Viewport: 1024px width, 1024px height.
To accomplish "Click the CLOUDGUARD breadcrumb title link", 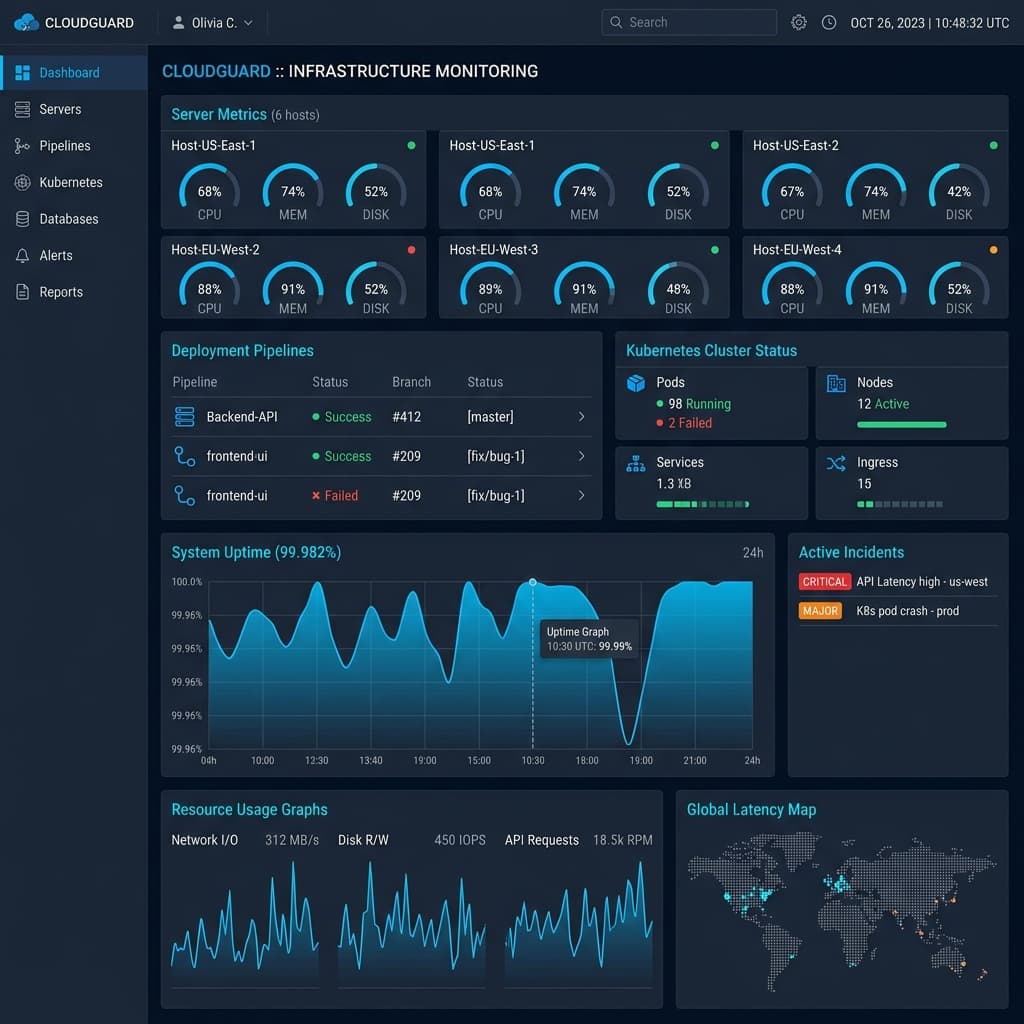I will click(216, 71).
